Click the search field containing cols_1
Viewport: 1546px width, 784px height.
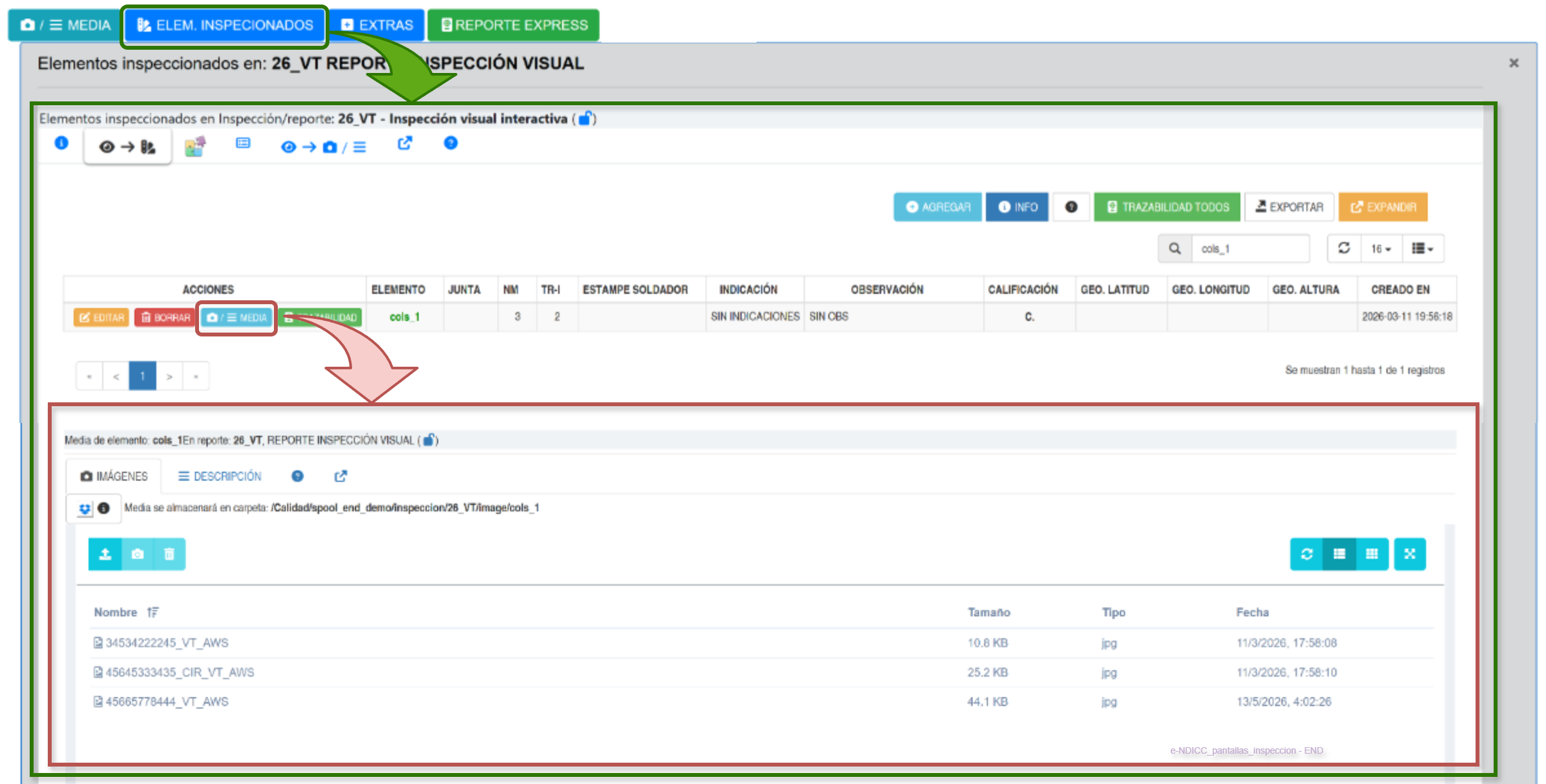pos(1250,249)
